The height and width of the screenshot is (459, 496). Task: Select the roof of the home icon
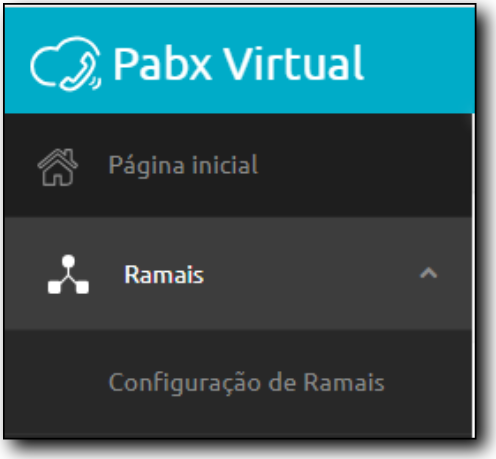58,158
